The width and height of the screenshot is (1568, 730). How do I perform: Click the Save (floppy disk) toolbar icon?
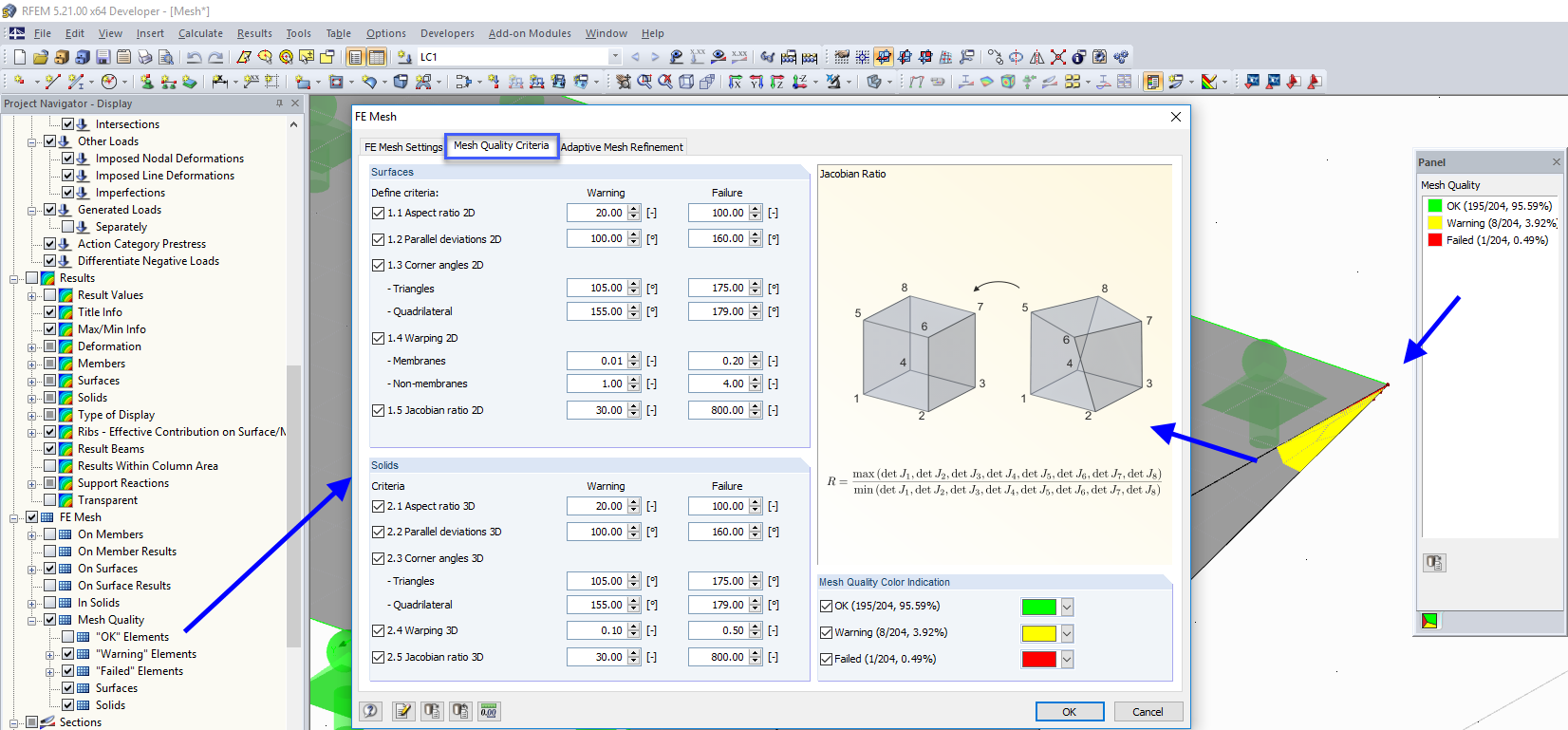click(x=103, y=57)
